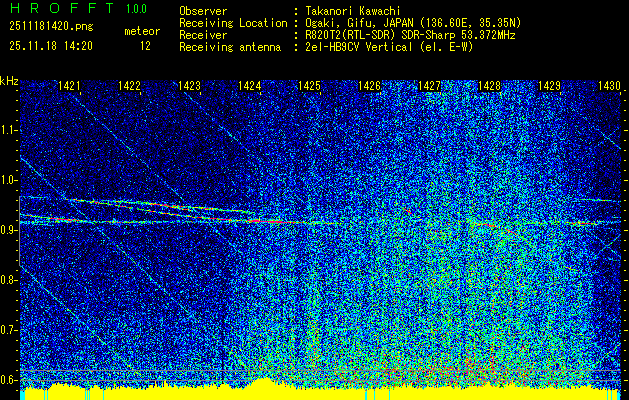Click the 1423 time marker
The width and height of the screenshot is (629, 400).
click(189, 85)
